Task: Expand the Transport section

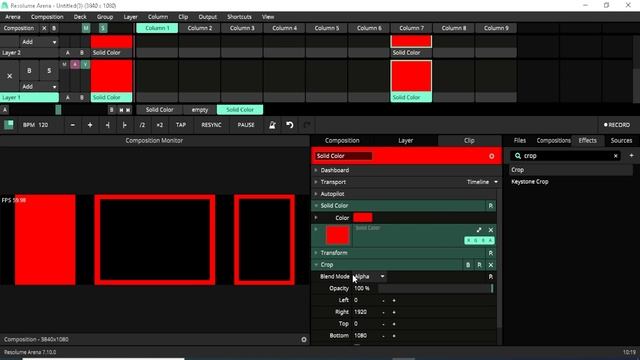Action: 316,182
